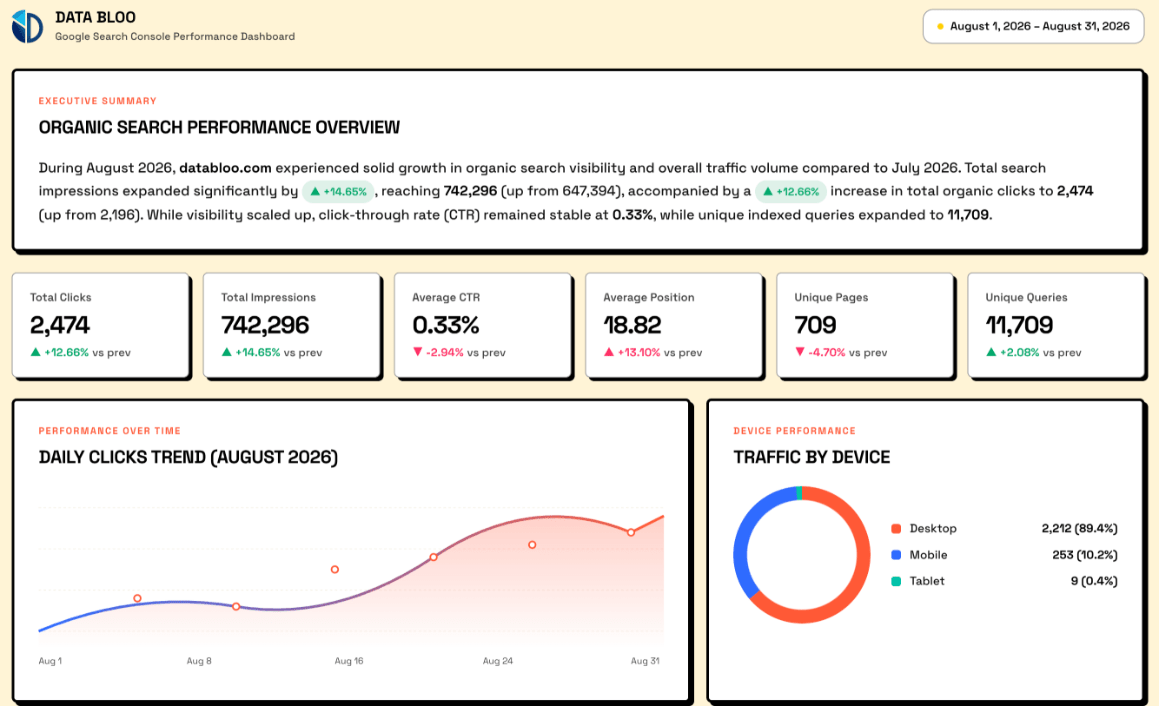Click 'ORGANIC SEARCH PERFORMANCE OVERVIEW' heading
The height and width of the screenshot is (706, 1159).
pyautogui.click(x=220, y=127)
